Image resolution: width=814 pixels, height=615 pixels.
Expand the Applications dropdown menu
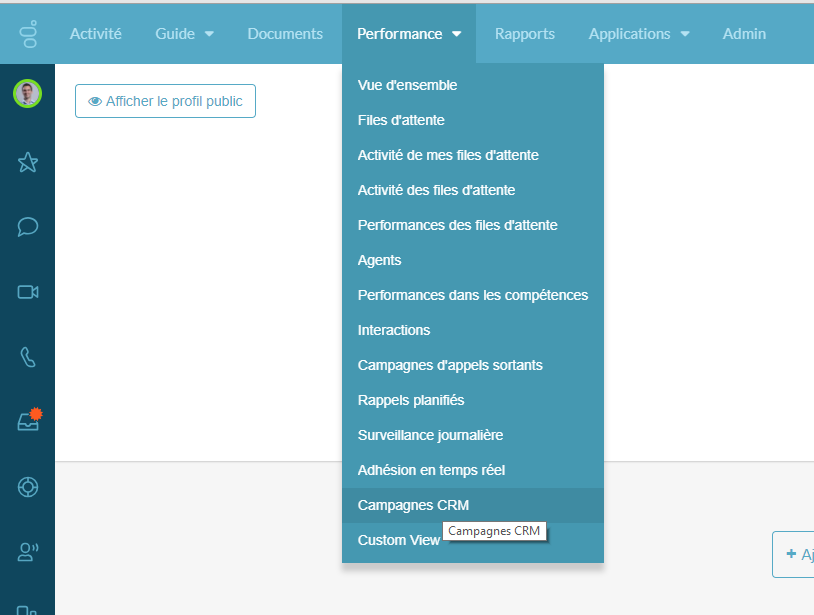click(x=638, y=34)
